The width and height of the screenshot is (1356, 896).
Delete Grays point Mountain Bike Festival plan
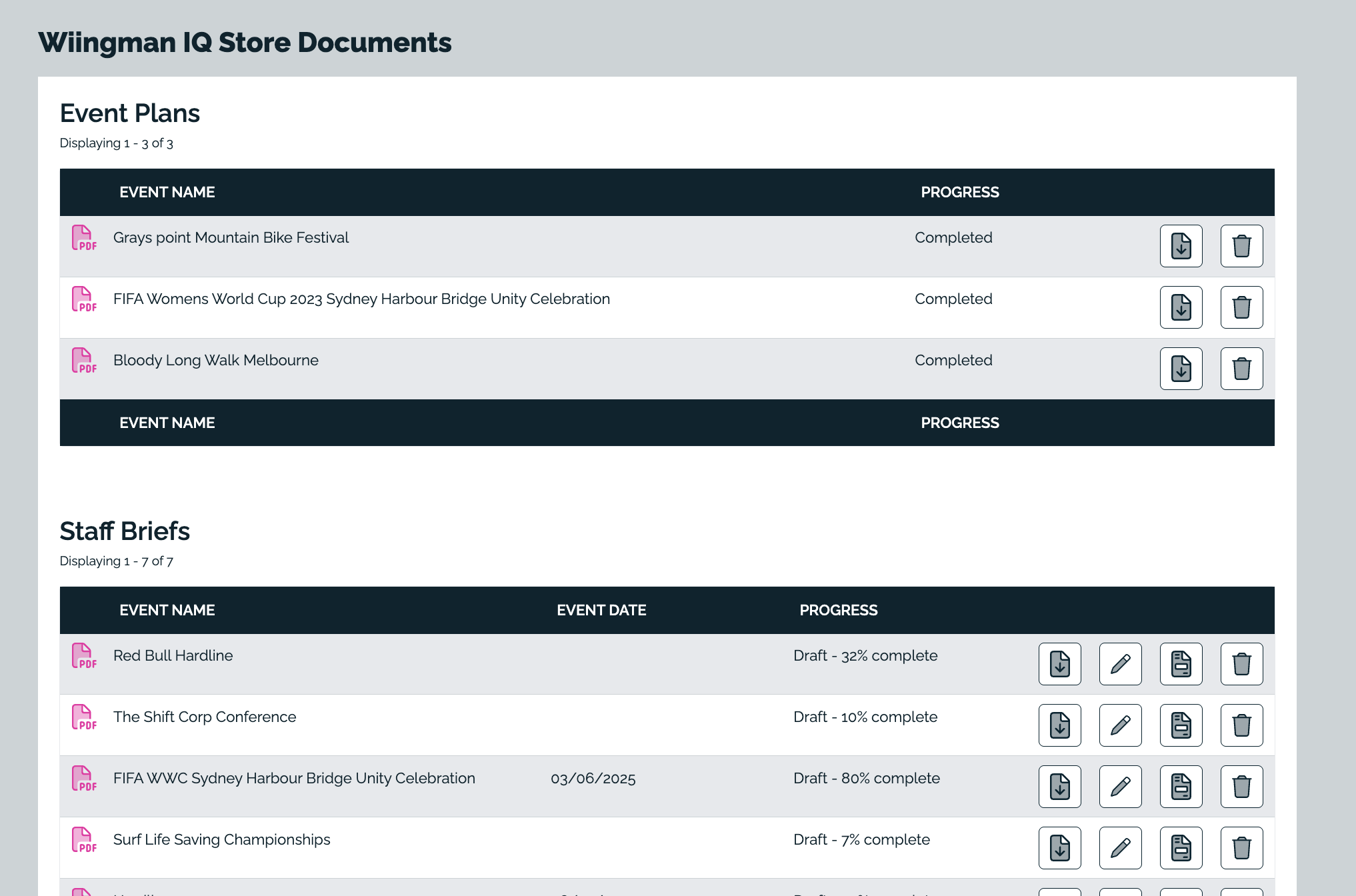(1241, 246)
